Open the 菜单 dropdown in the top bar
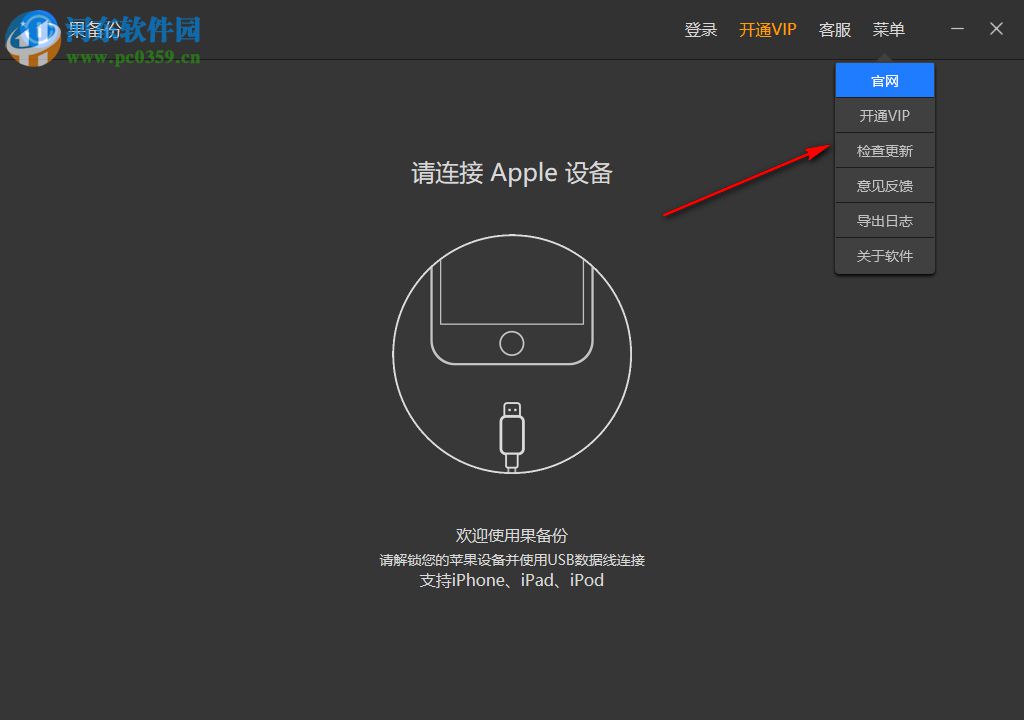Screen dimensions: 1024x720 (888, 29)
